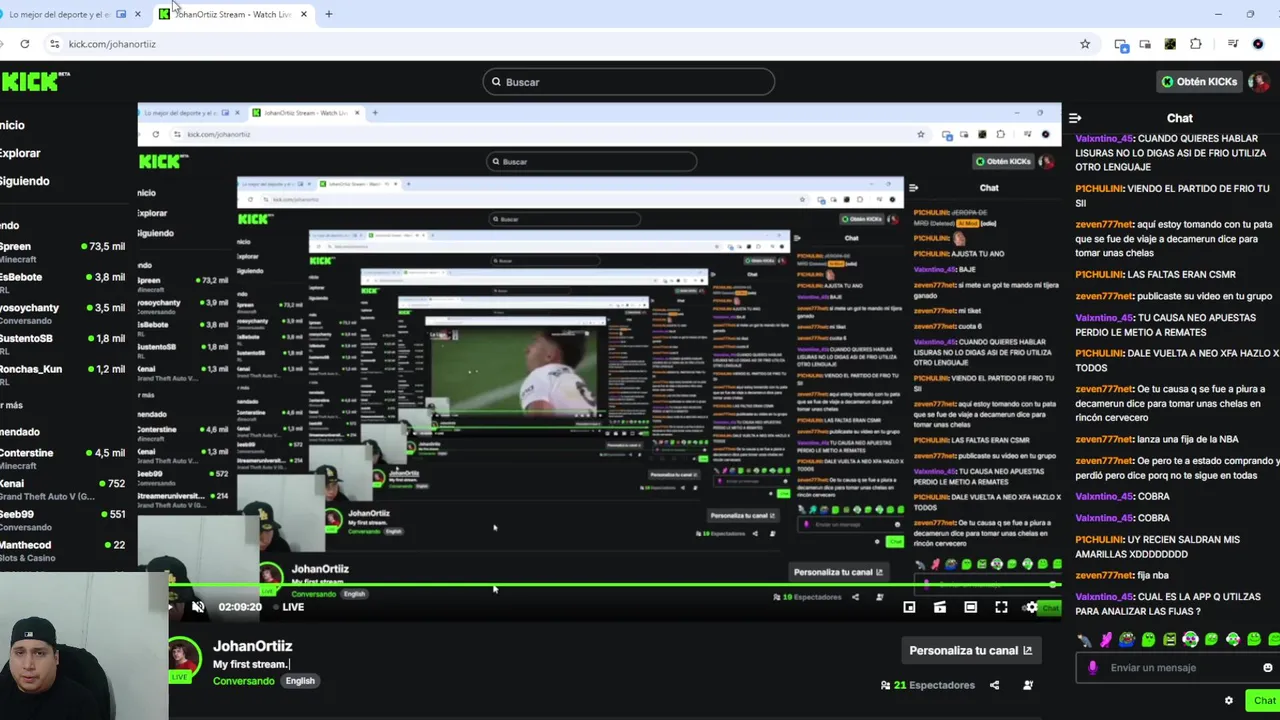Image resolution: width=1280 pixels, height=720 pixels.
Task: Click the Personaliza tu canal button
Action: [x=970, y=650]
